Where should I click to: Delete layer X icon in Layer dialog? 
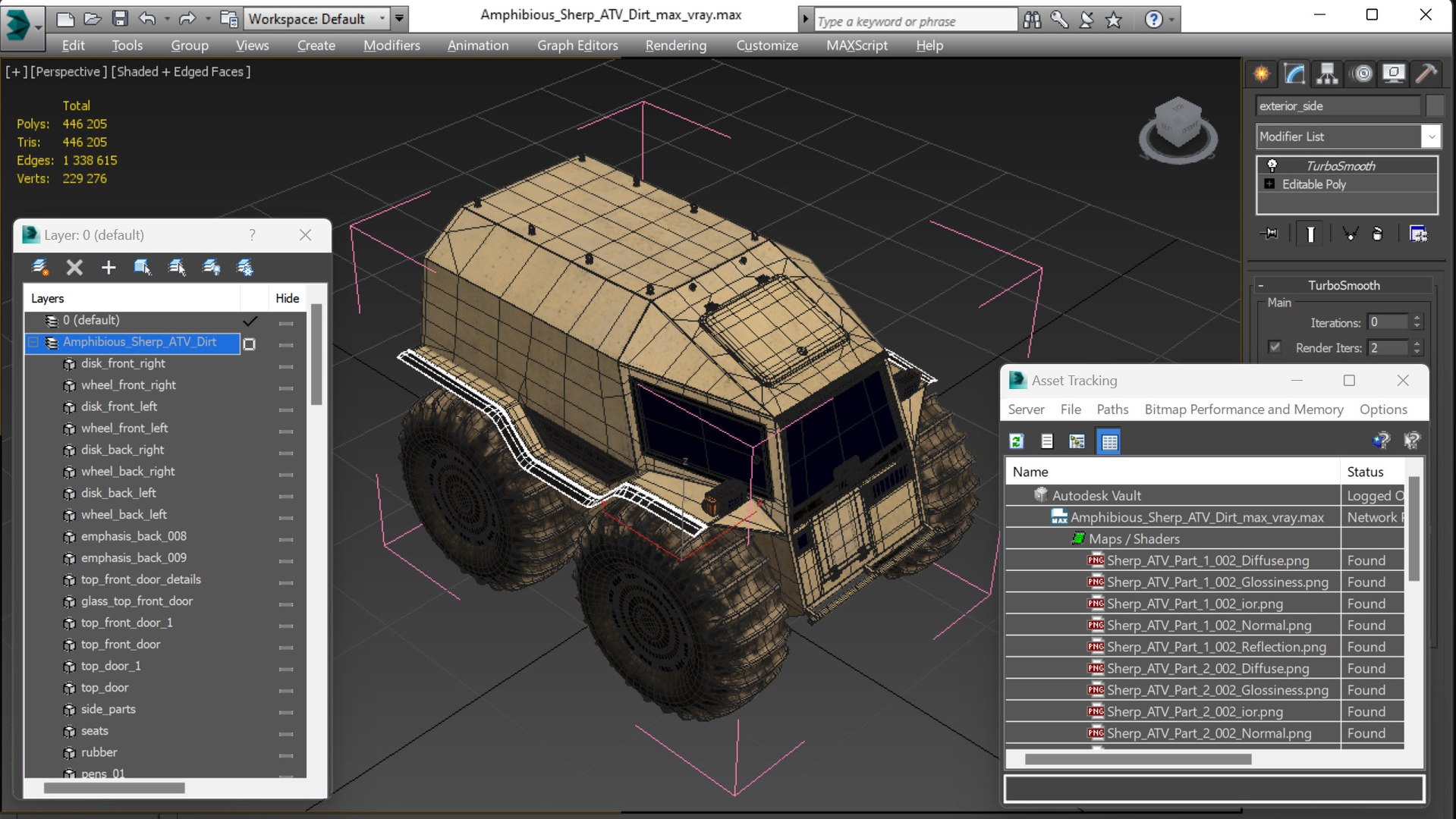tap(74, 267)
